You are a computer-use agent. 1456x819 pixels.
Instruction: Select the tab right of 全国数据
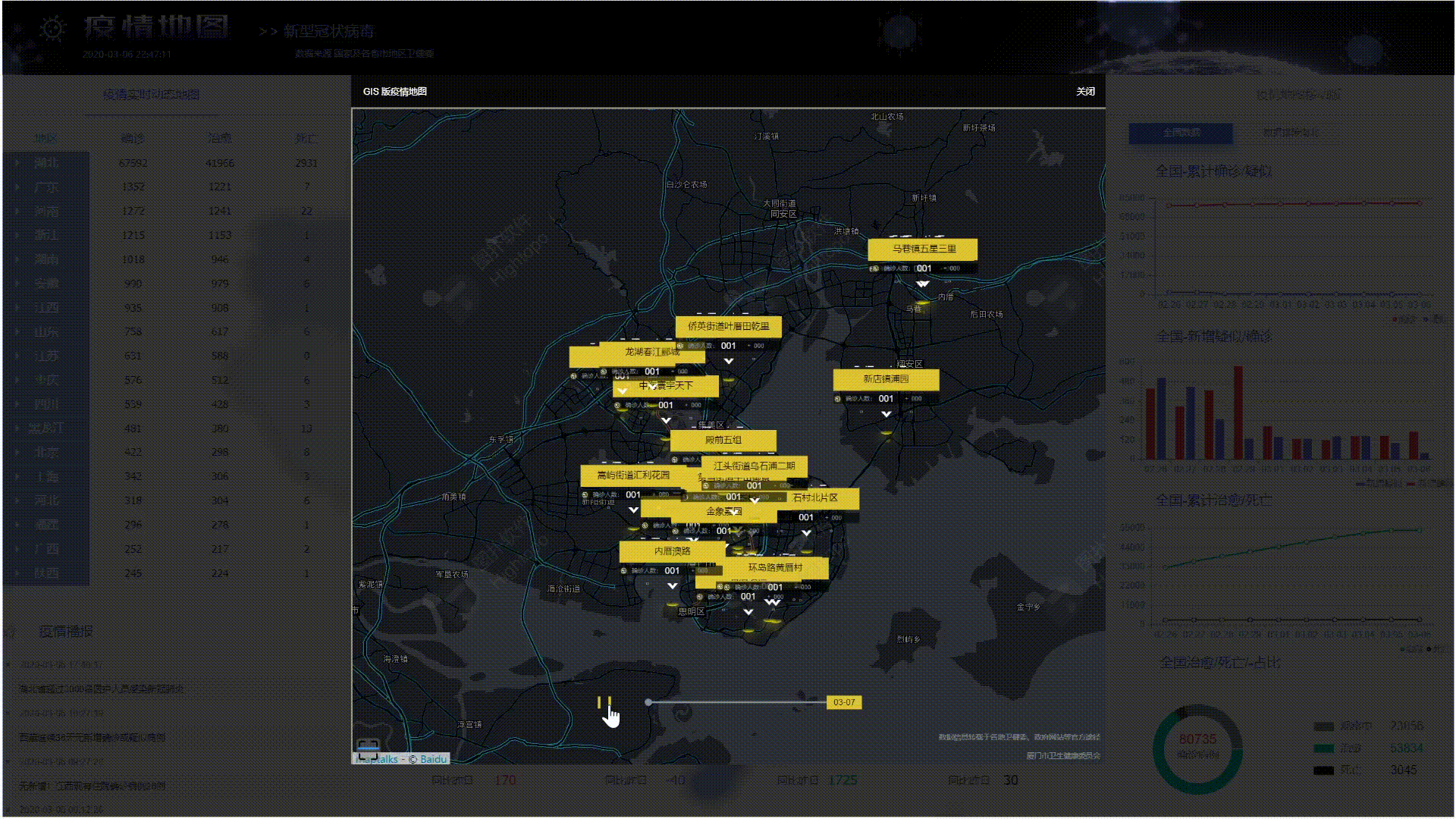pos(1289,133)
